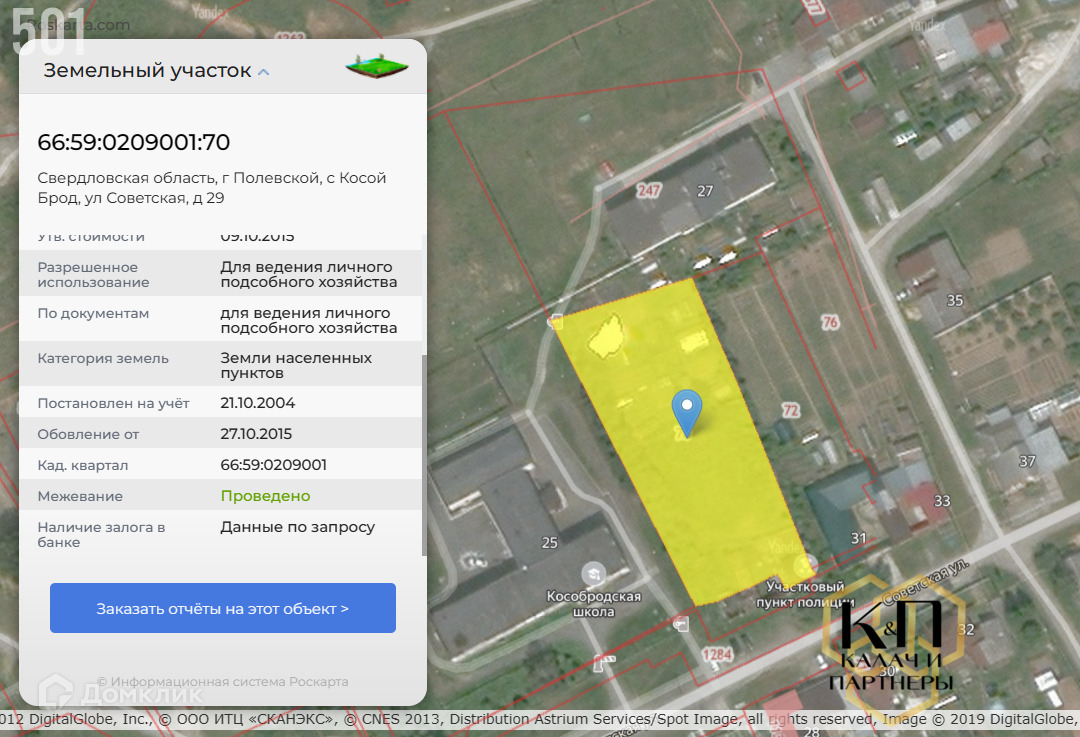Collapse the Земельный участок header chevron
Screen dimensions: 1080x737
tap(263, 72)
